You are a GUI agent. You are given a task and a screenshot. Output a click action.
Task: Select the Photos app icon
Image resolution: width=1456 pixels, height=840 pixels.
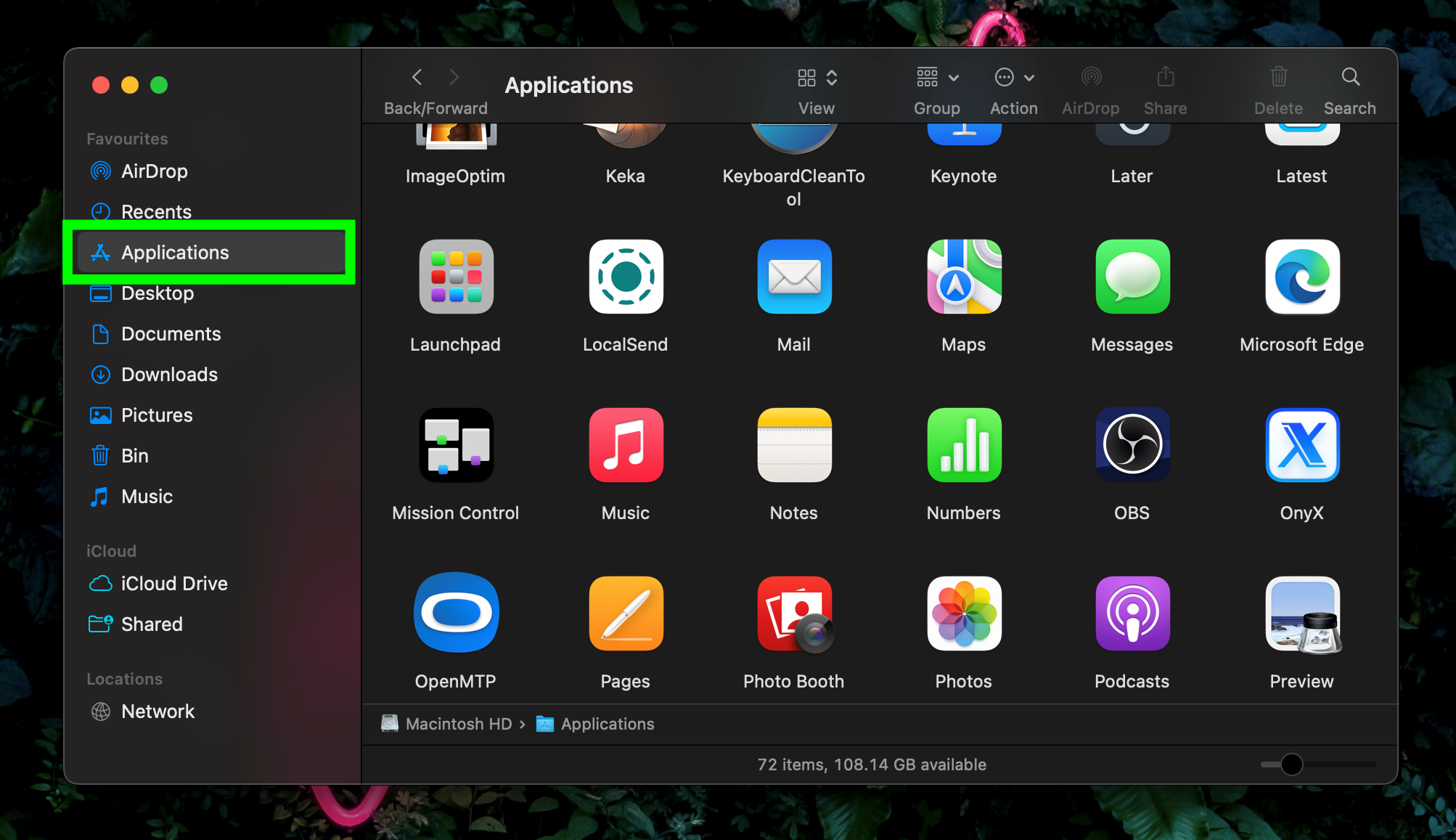pyautogui.click(x=964, y=613)
